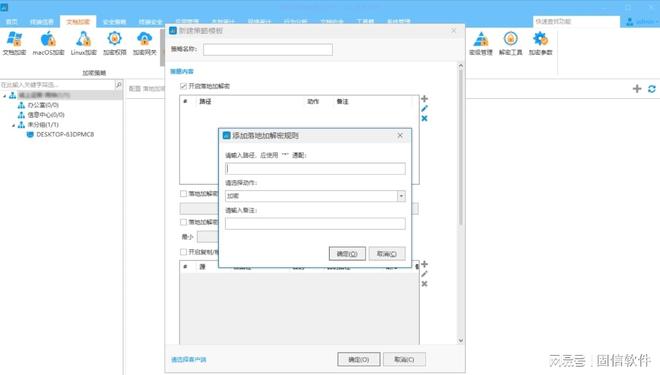Close the outer policy template dialog
The width and height of the screenshot is (660, 375).
453,31
